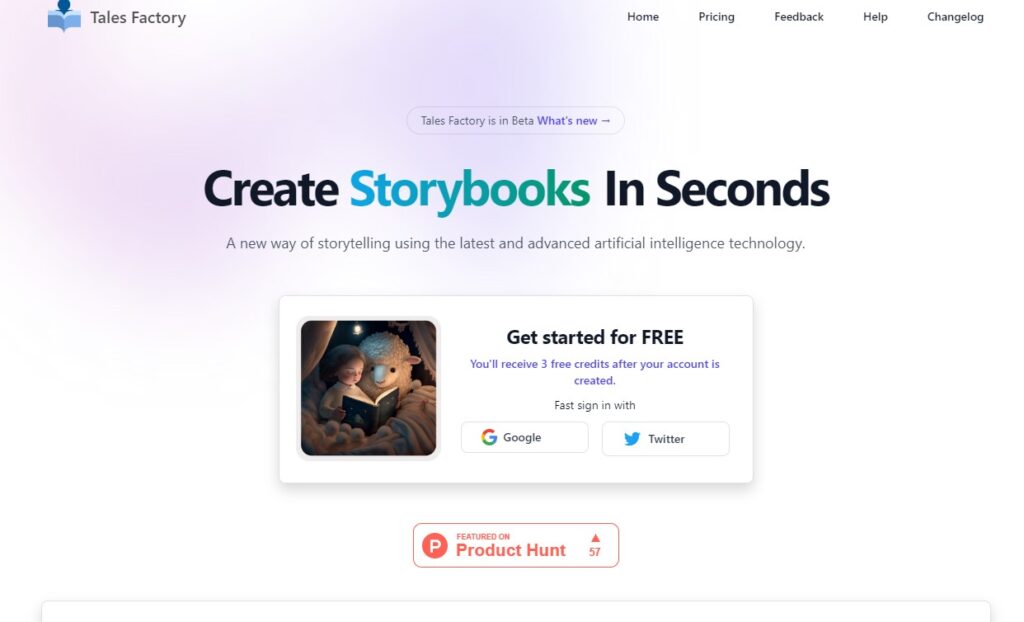
Task: Click the Tales Factory brand name
Action: (138, 18)
